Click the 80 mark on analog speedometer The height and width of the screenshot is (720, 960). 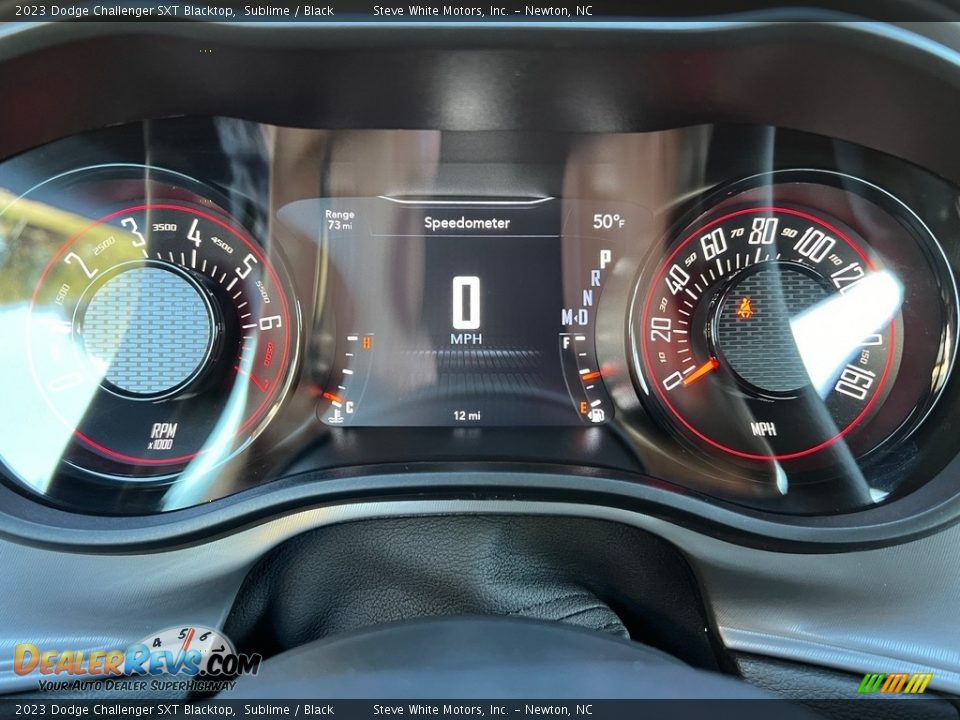tap(763, 231)
